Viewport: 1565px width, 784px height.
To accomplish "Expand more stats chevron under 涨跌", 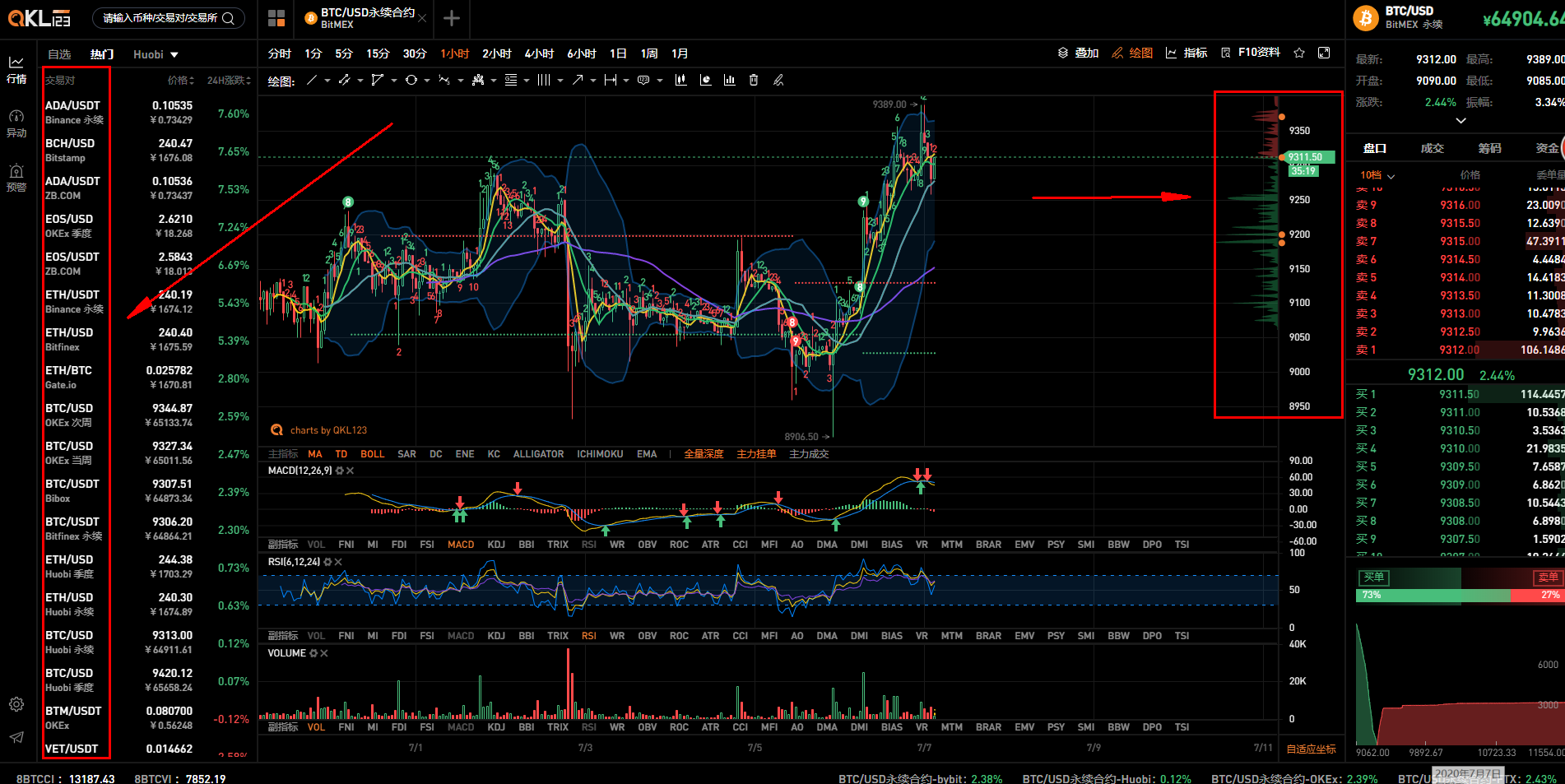I will click(x=1461, y=120).
